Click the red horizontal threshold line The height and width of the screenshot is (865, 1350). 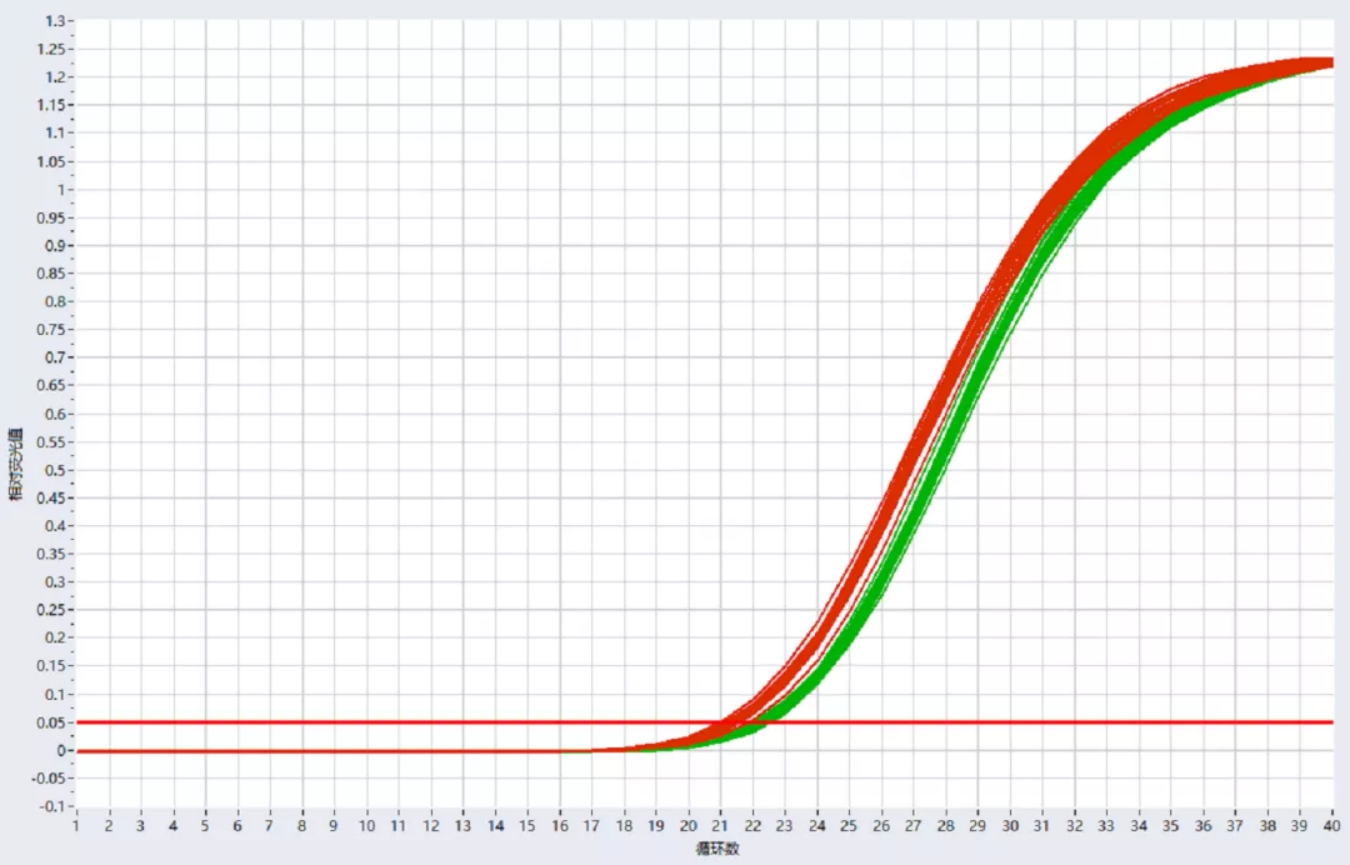[400, 722]
